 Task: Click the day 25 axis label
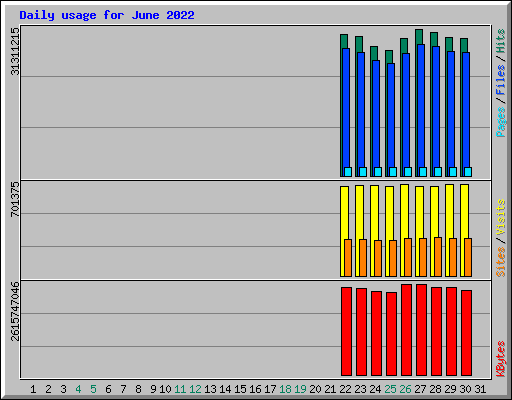[390, 389]
